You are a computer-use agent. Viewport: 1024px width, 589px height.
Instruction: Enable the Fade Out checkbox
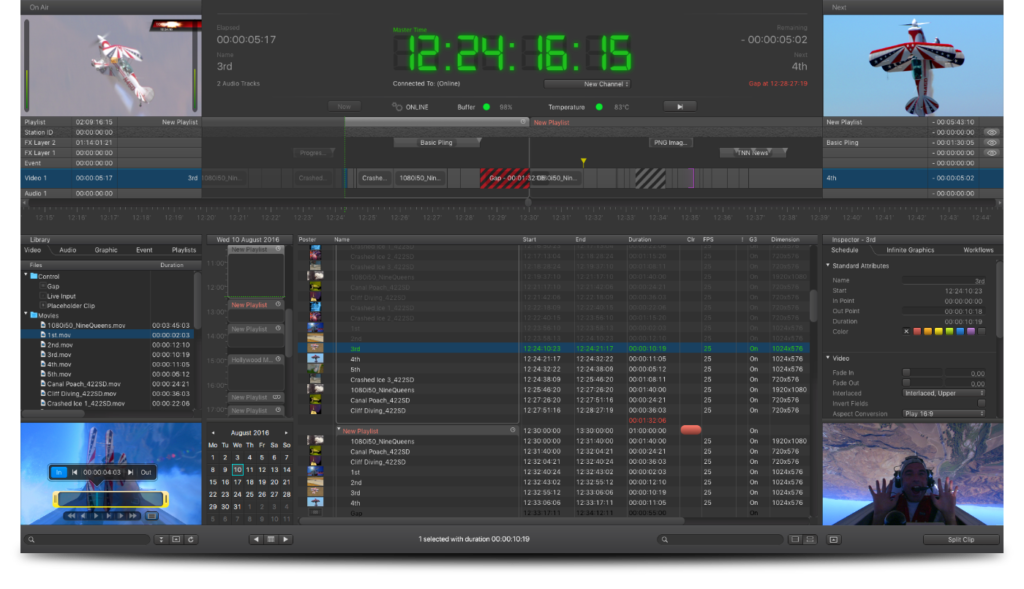906,383
